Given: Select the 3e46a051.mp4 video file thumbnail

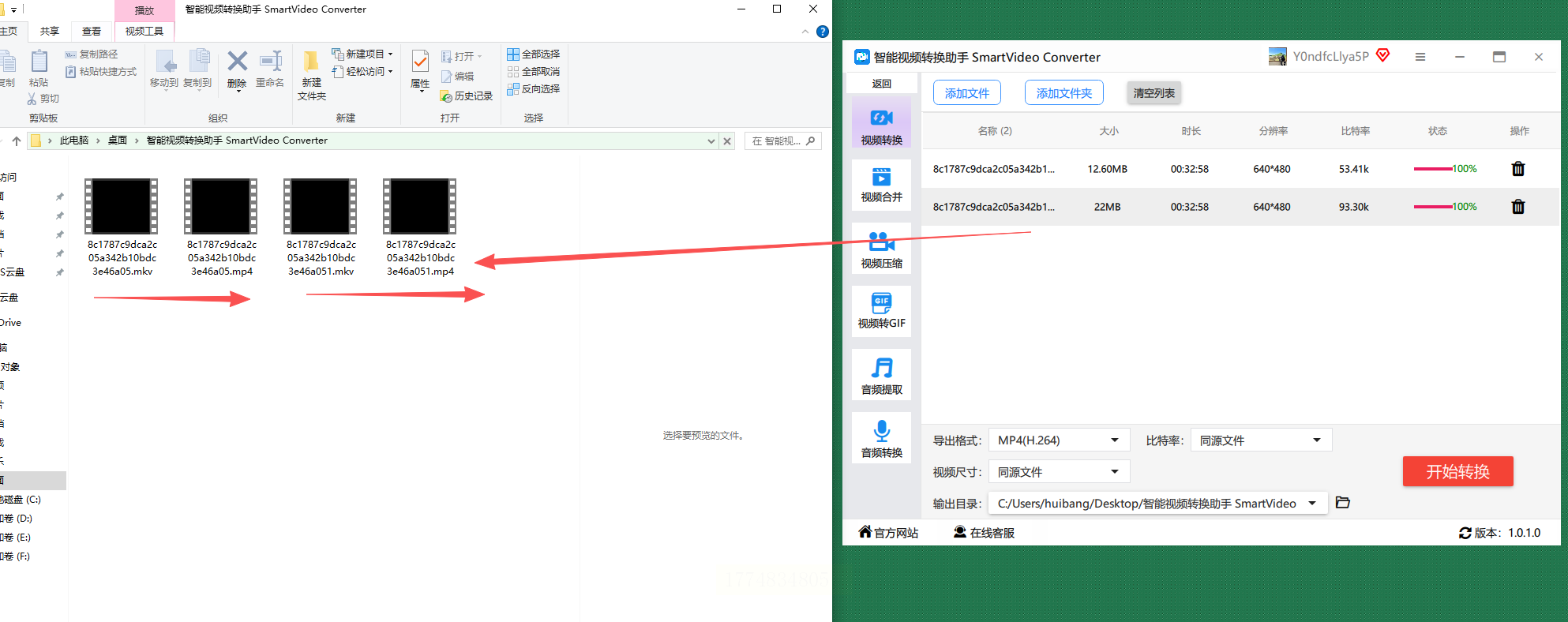Looking at the screenshot, I should click(x=420, y=206).
